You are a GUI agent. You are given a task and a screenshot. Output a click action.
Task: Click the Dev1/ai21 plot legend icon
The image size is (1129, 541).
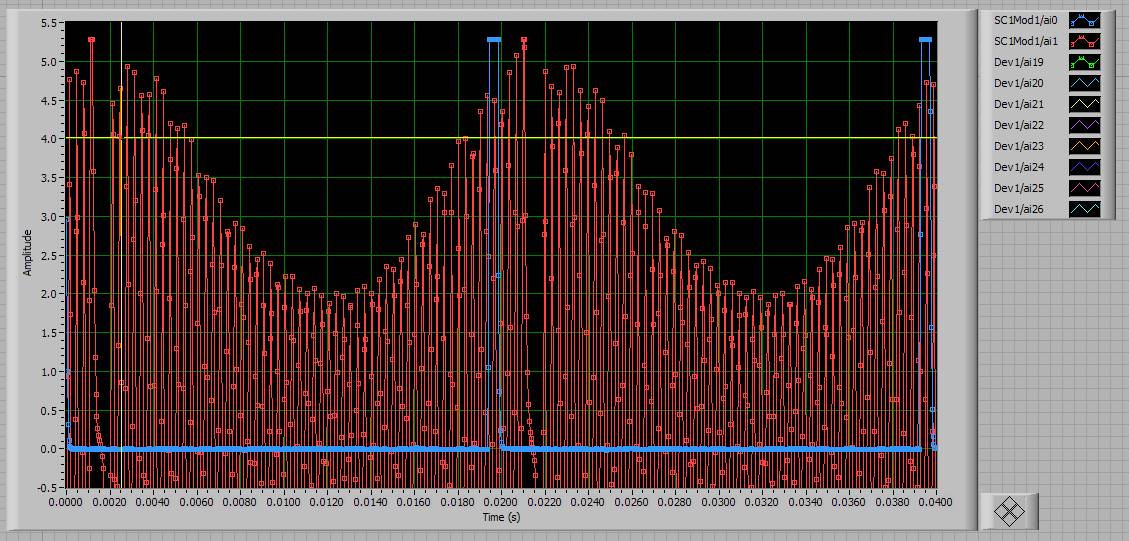pyautogui.click(x=1084, y=104)
